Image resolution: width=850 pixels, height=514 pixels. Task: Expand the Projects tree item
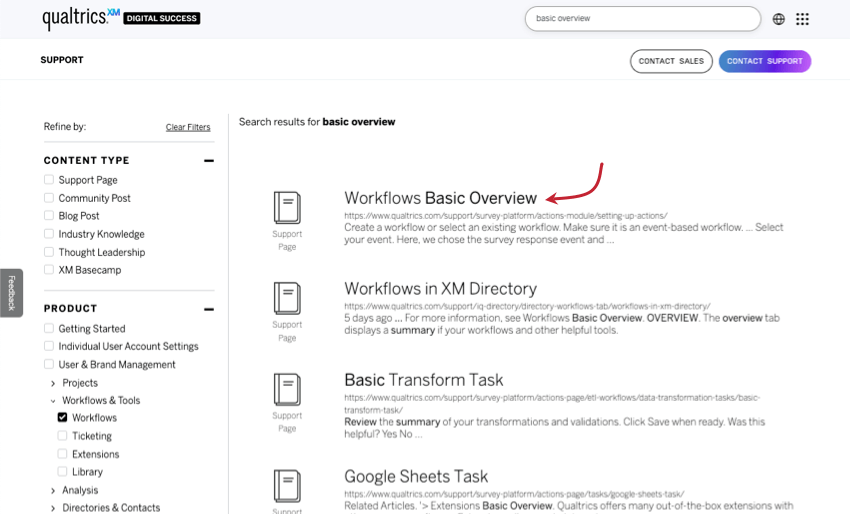53,383
